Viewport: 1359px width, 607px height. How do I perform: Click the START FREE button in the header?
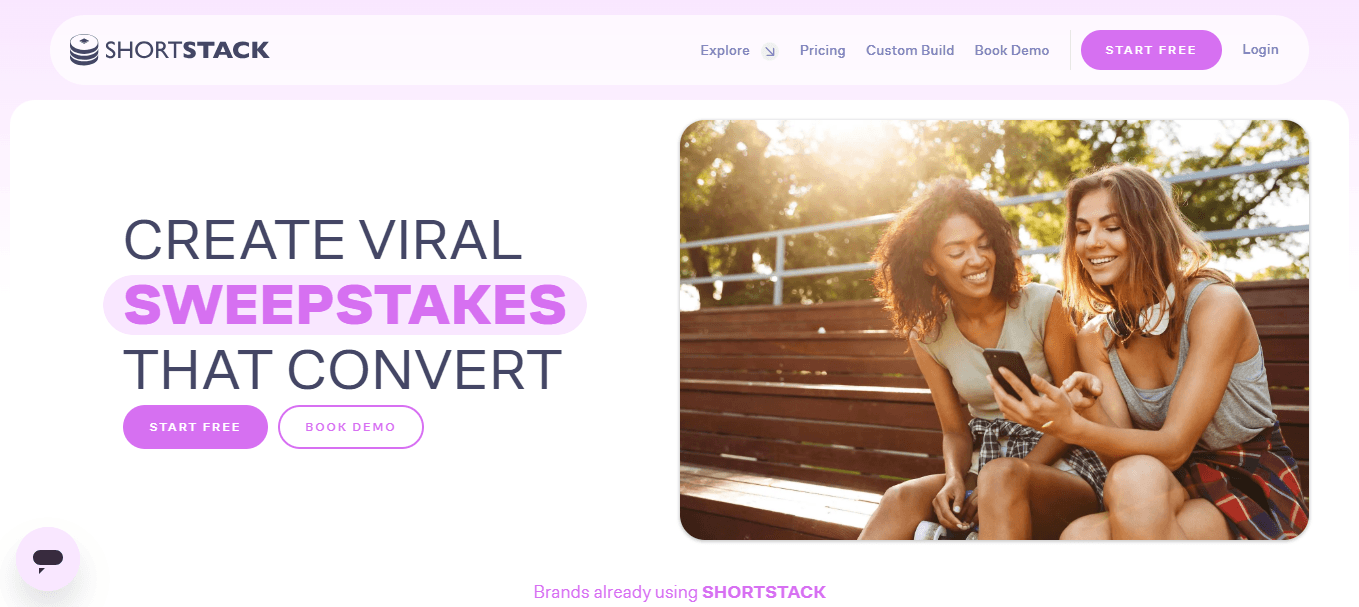[x=1151, y=50]
